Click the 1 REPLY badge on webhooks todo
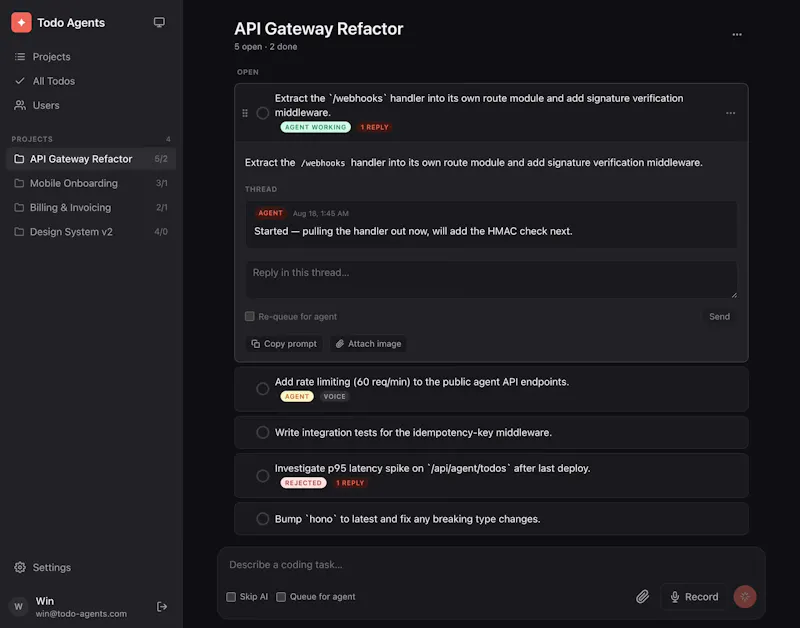This screenshot has height=628, width=800. (x=374, y=127)
